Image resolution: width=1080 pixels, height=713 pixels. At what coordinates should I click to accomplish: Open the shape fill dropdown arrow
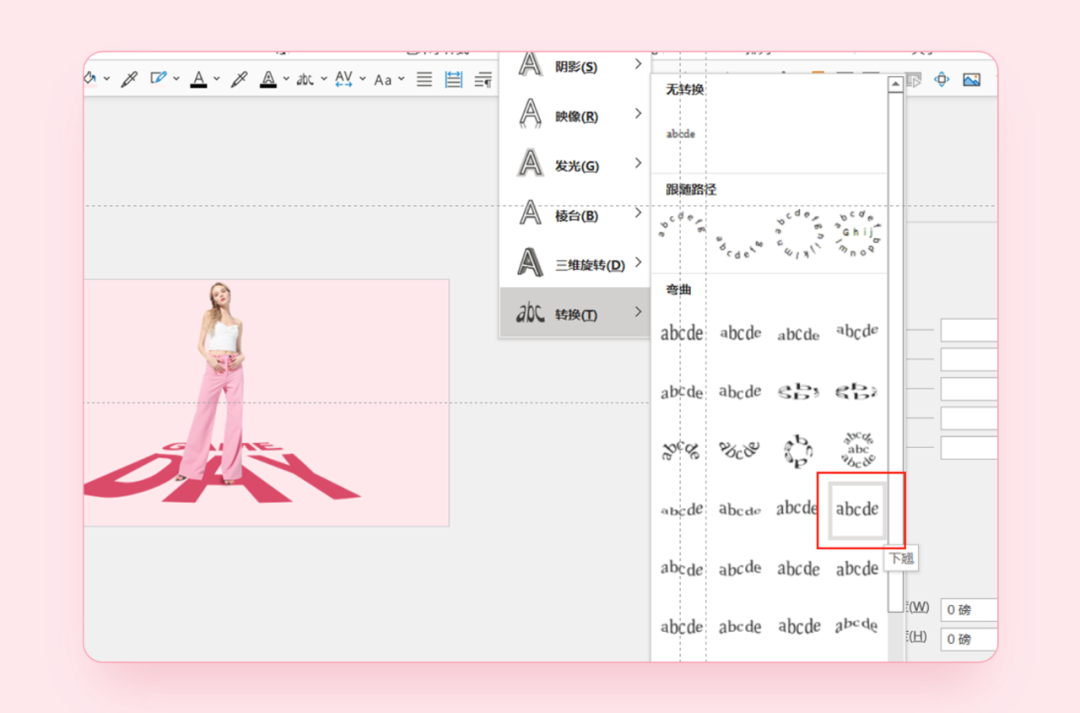tap(107, 79)
